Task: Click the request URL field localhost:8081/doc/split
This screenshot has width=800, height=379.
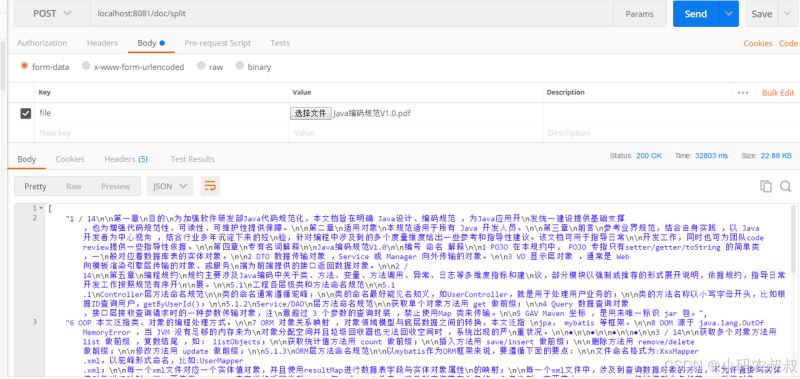Action: pos(352,14)
